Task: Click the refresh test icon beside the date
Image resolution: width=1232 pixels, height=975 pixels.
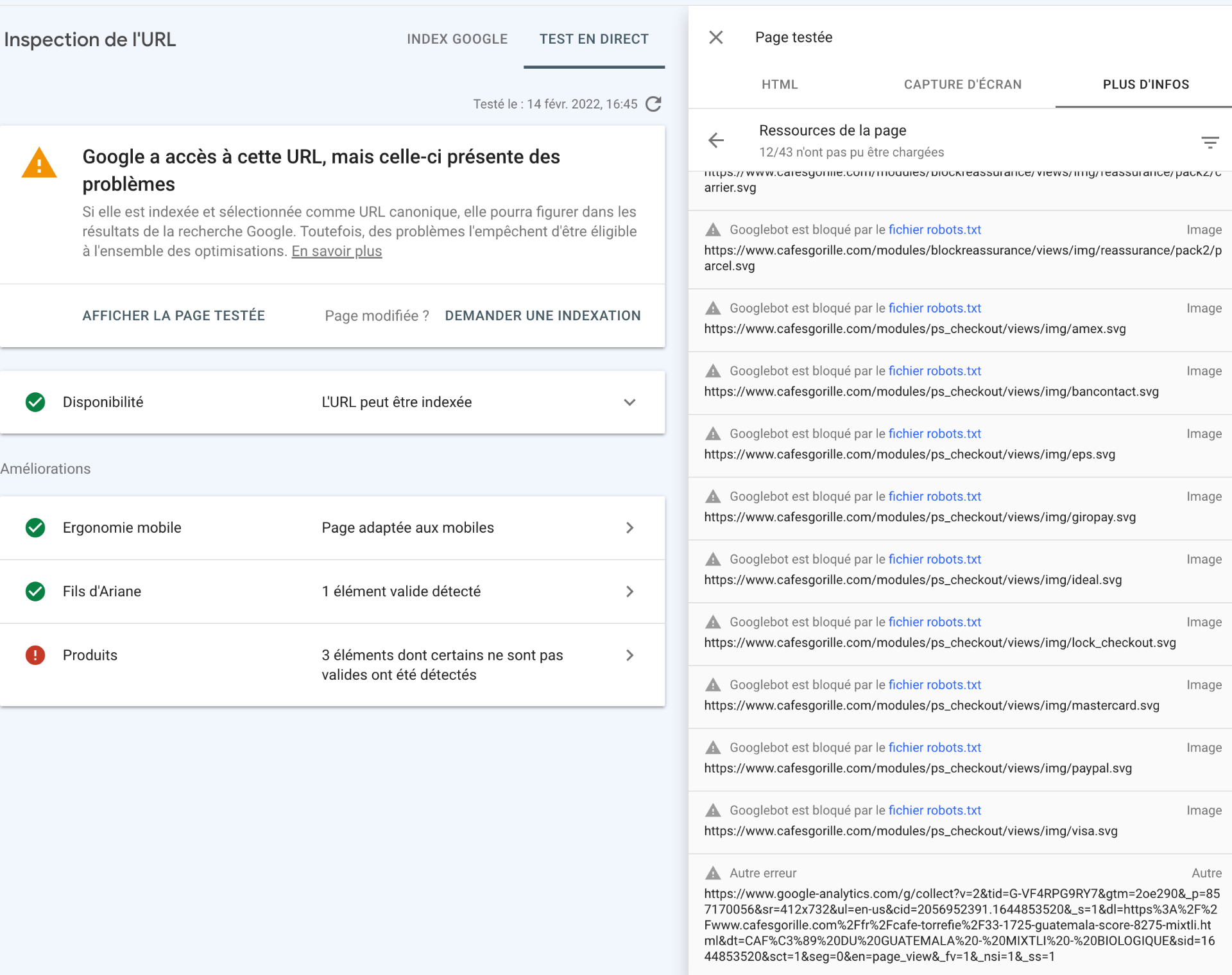Action: tap(653, 104)
